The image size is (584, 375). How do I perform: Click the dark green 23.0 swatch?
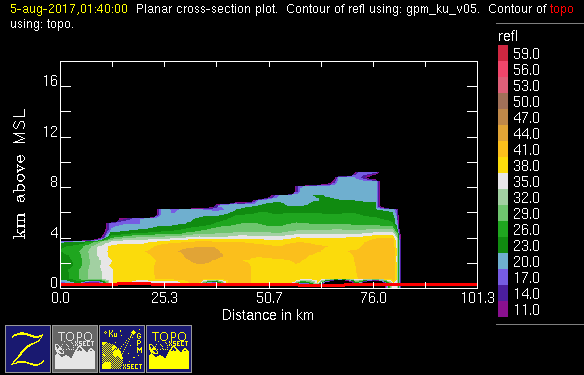tap(503, 245)
